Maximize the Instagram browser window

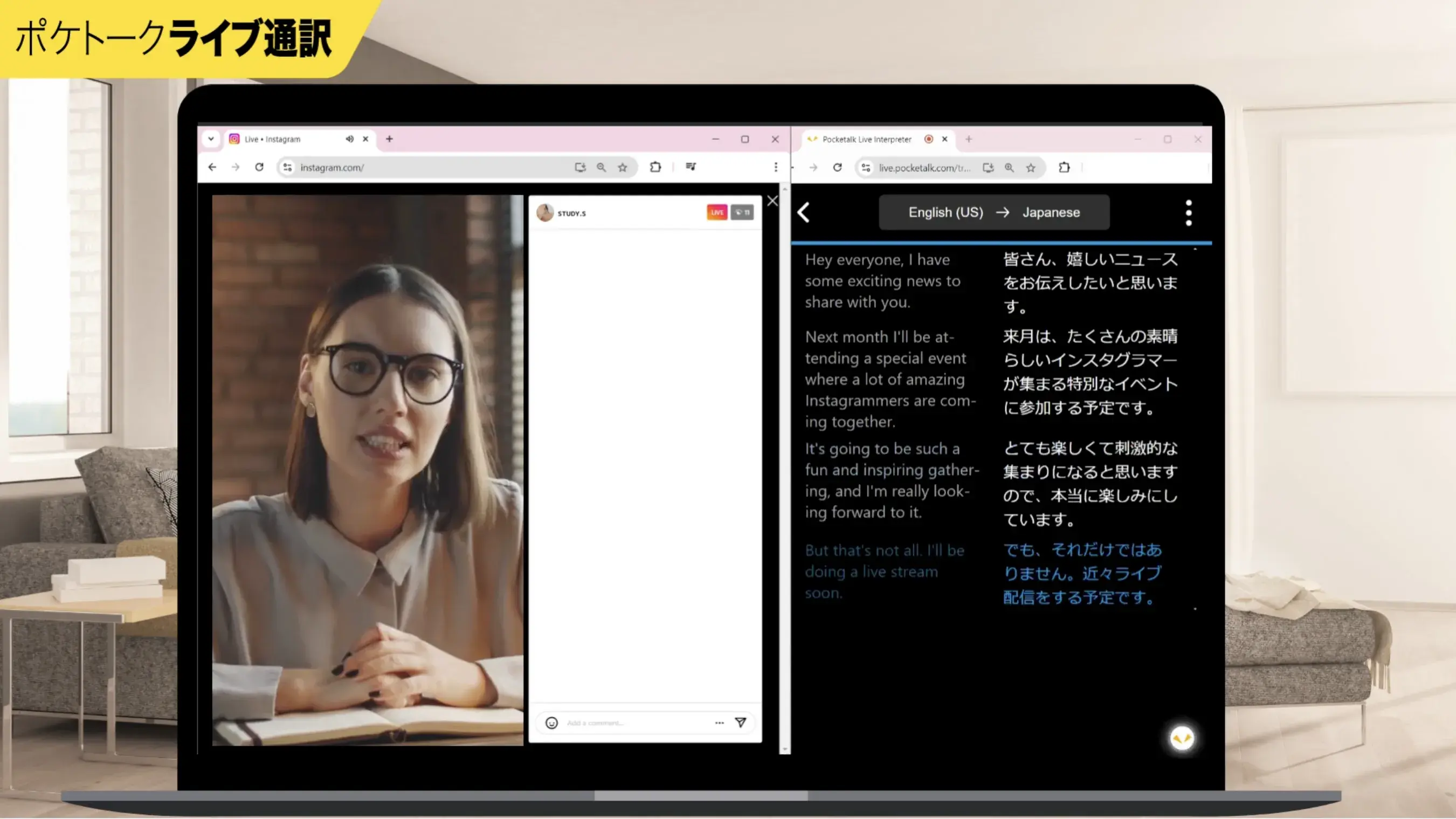click(x=745, y=139)
